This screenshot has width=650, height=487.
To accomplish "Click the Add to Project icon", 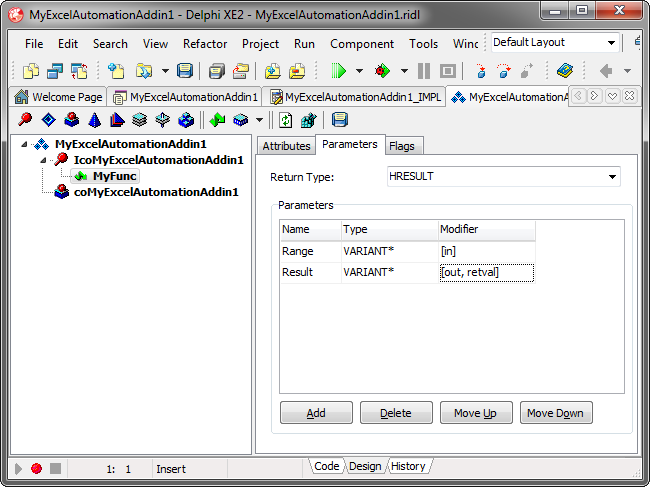I will pyautogui.click(x=273, y=71).
